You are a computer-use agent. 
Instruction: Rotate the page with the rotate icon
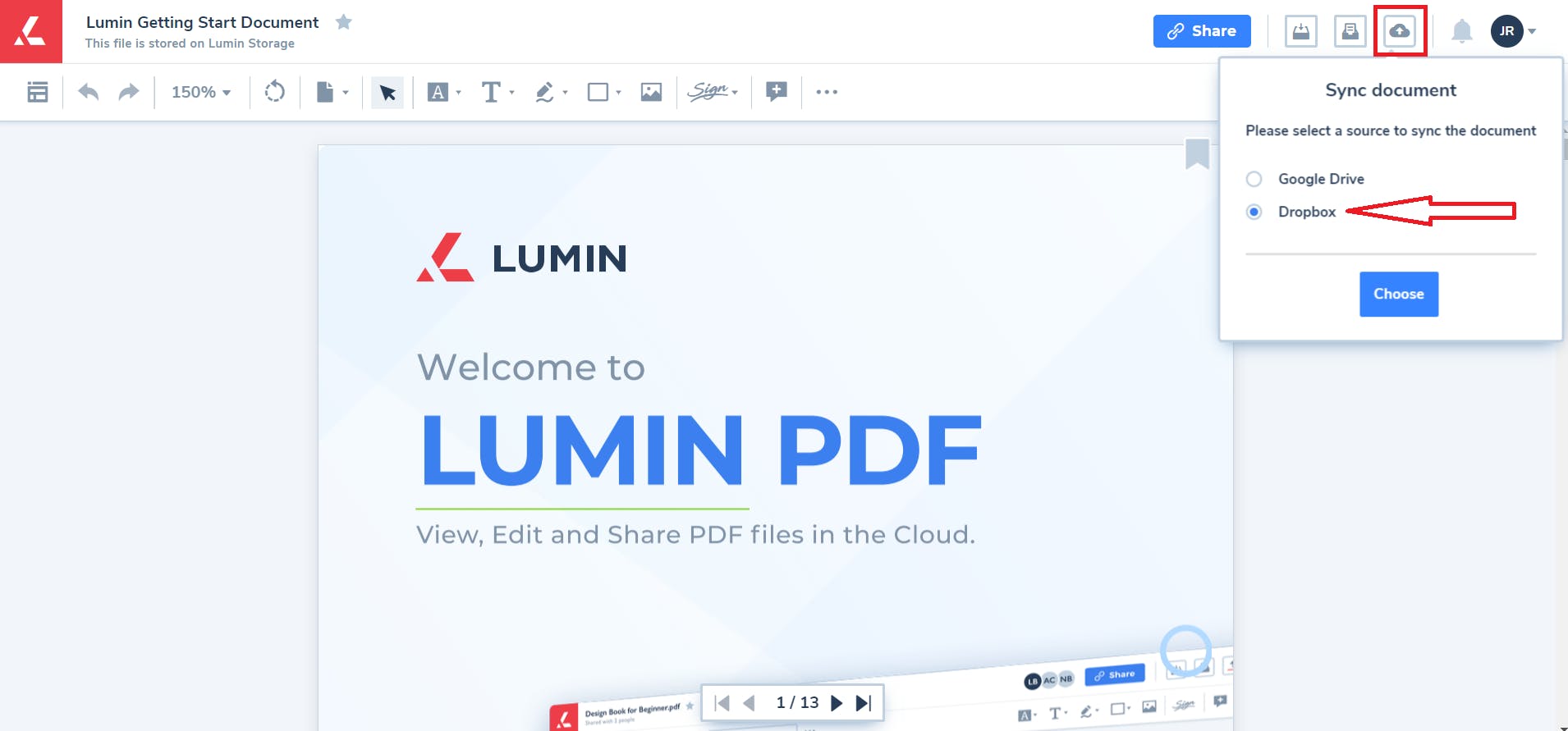click(x=275, y=91)
